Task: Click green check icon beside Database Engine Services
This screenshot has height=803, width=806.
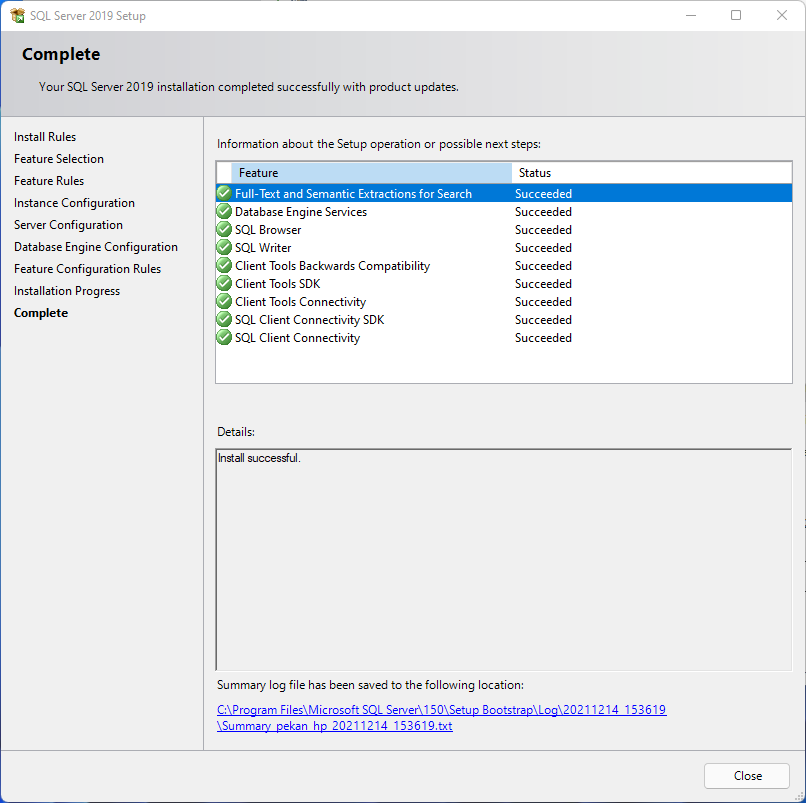Action: pos(224,211)
